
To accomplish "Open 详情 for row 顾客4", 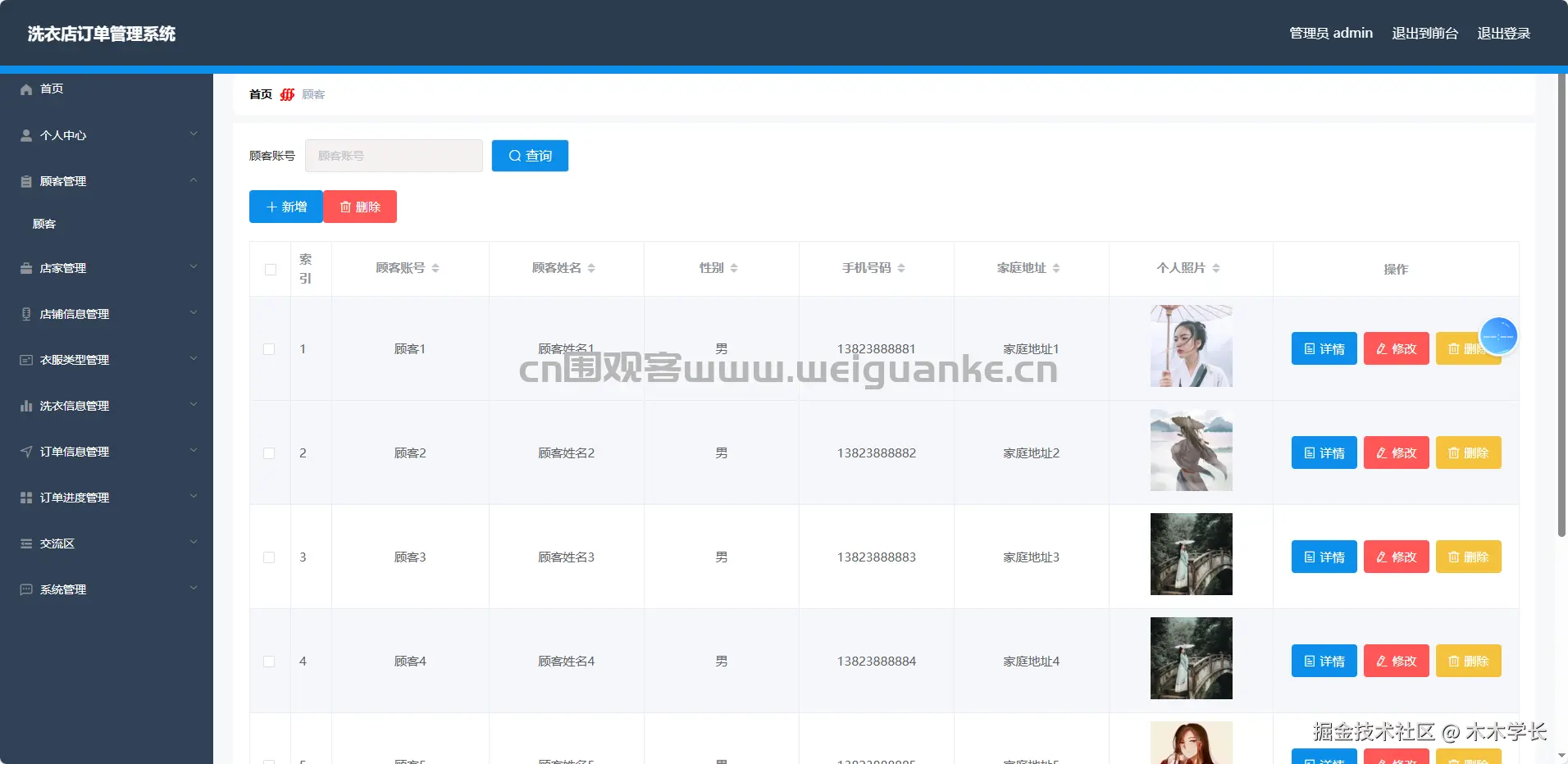I will click(x=1324, y=661).
